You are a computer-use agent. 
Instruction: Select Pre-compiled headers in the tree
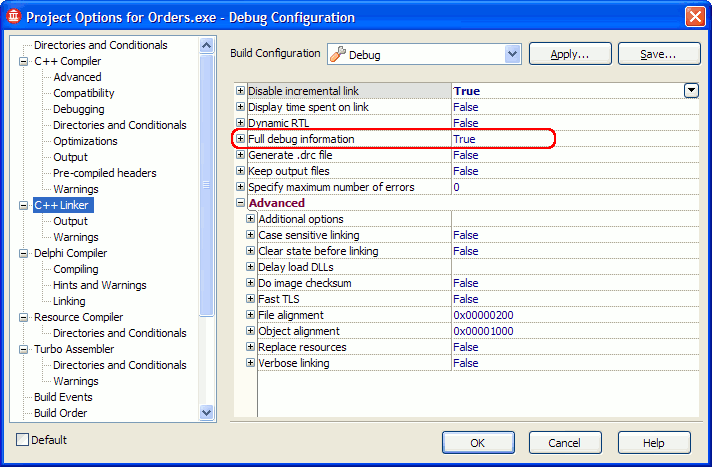pos(104,173)
